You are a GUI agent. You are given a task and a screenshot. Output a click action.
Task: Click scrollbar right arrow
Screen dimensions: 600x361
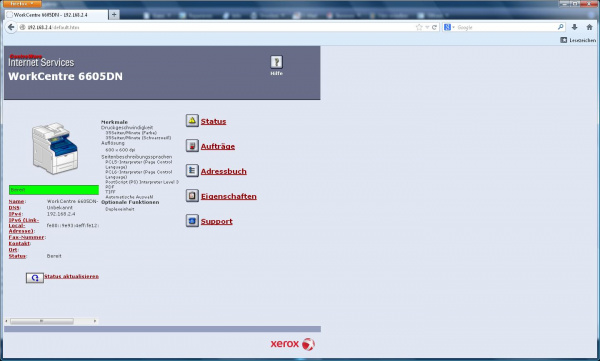tap(95, 321)
